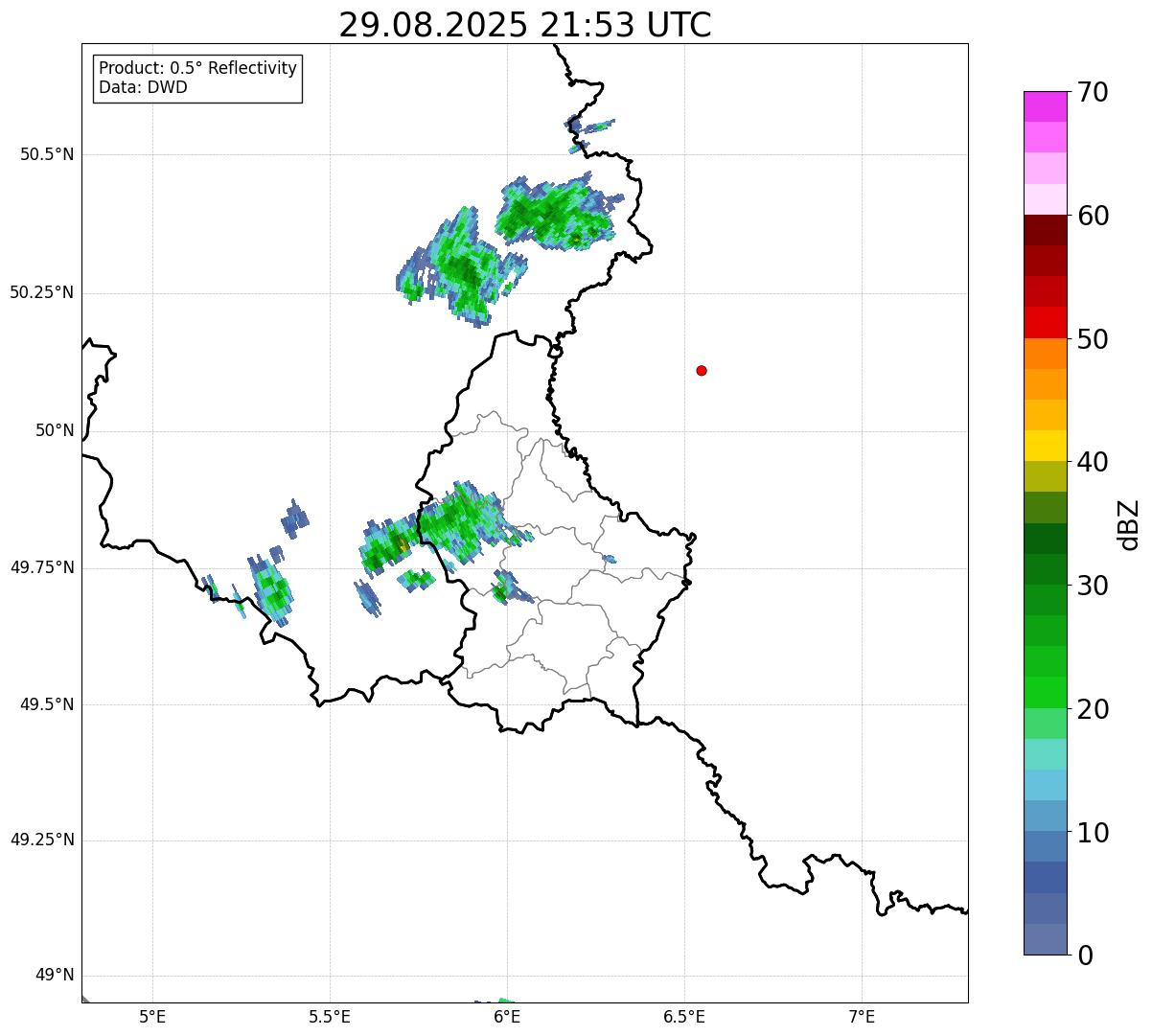Click the colorbar tick label 40
1152x1036 pixels.
click(x=1093, y=462)
